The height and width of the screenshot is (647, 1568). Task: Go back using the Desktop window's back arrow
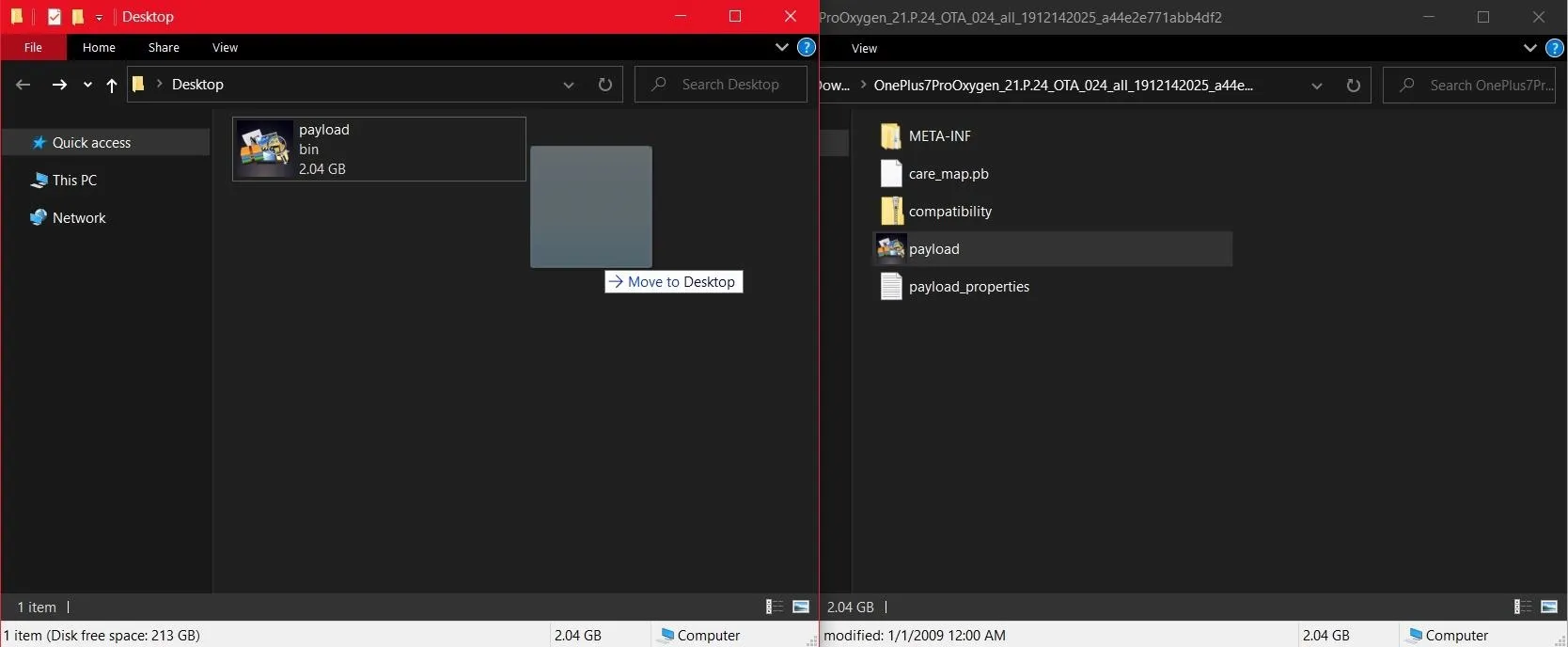24,85
